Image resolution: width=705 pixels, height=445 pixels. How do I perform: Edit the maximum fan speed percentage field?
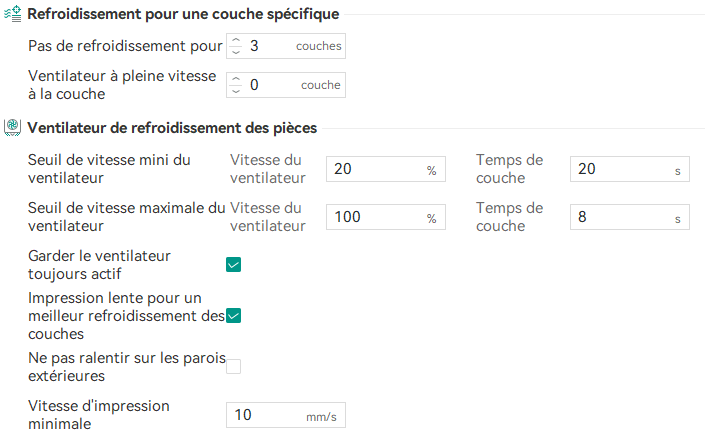[375, 217]
